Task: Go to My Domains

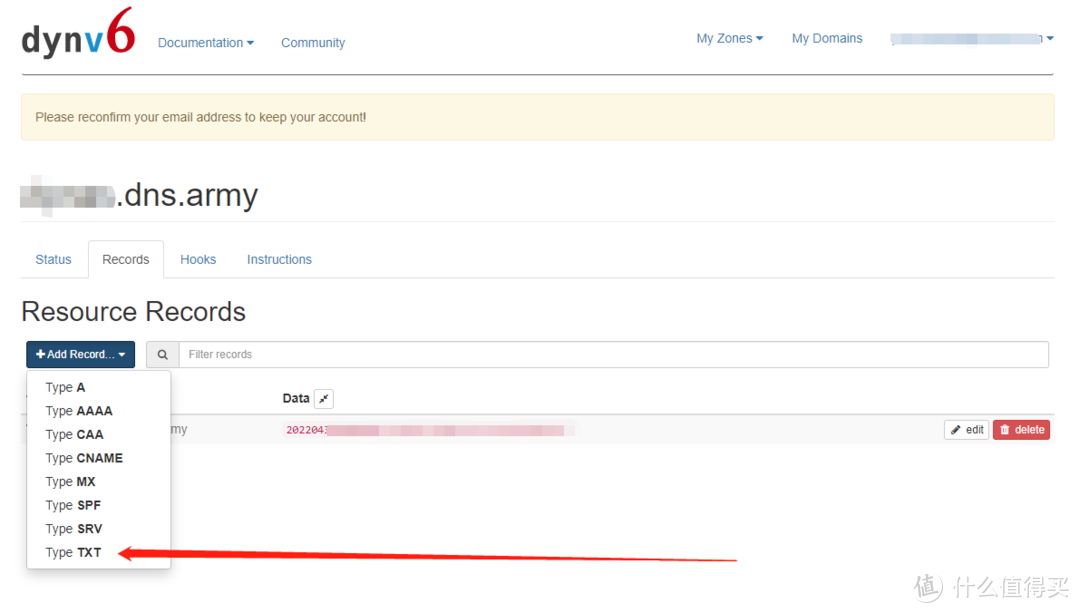Action: [x=827, y=39]
